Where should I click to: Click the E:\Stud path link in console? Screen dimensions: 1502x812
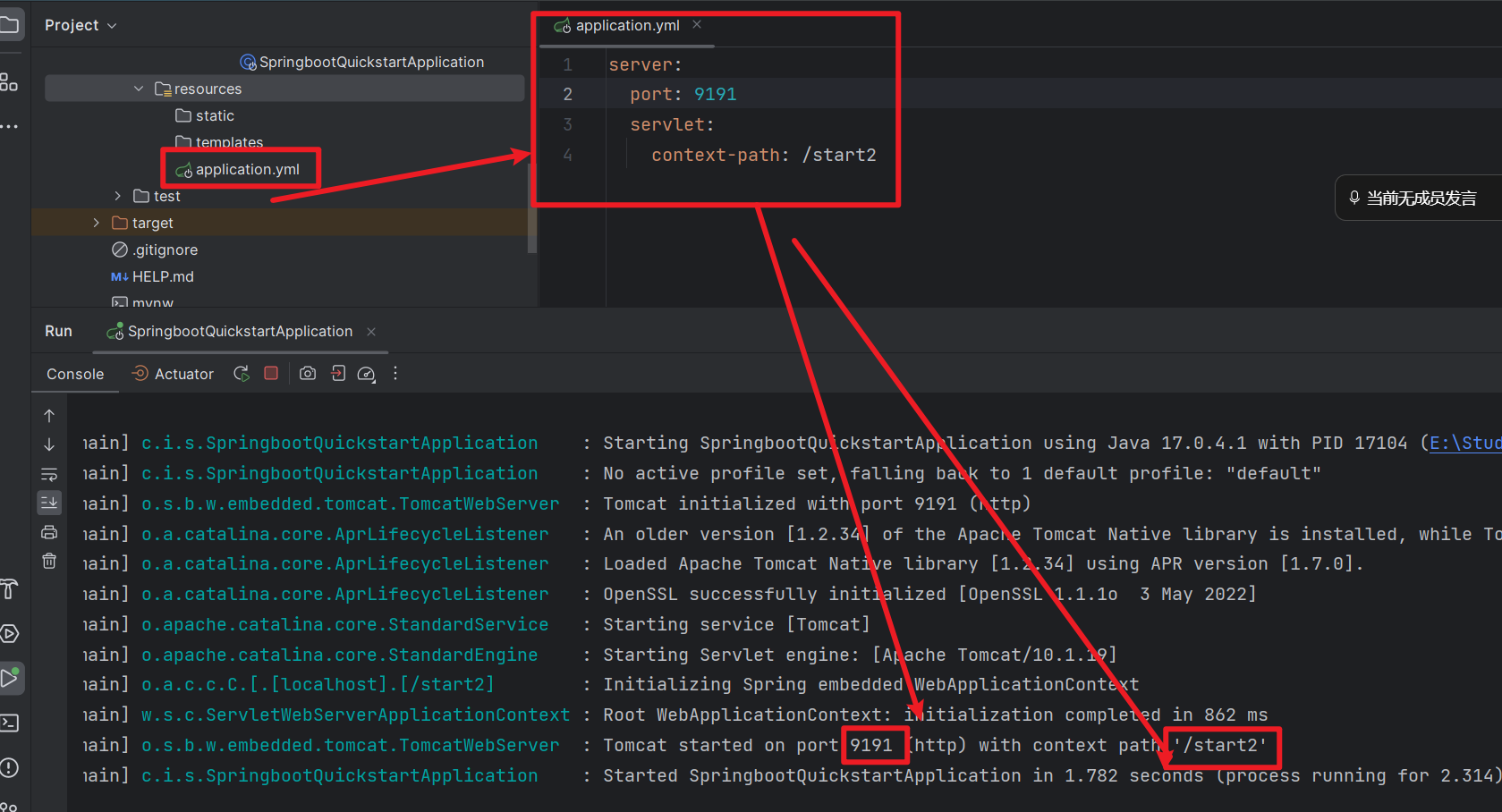(1464, 443)
